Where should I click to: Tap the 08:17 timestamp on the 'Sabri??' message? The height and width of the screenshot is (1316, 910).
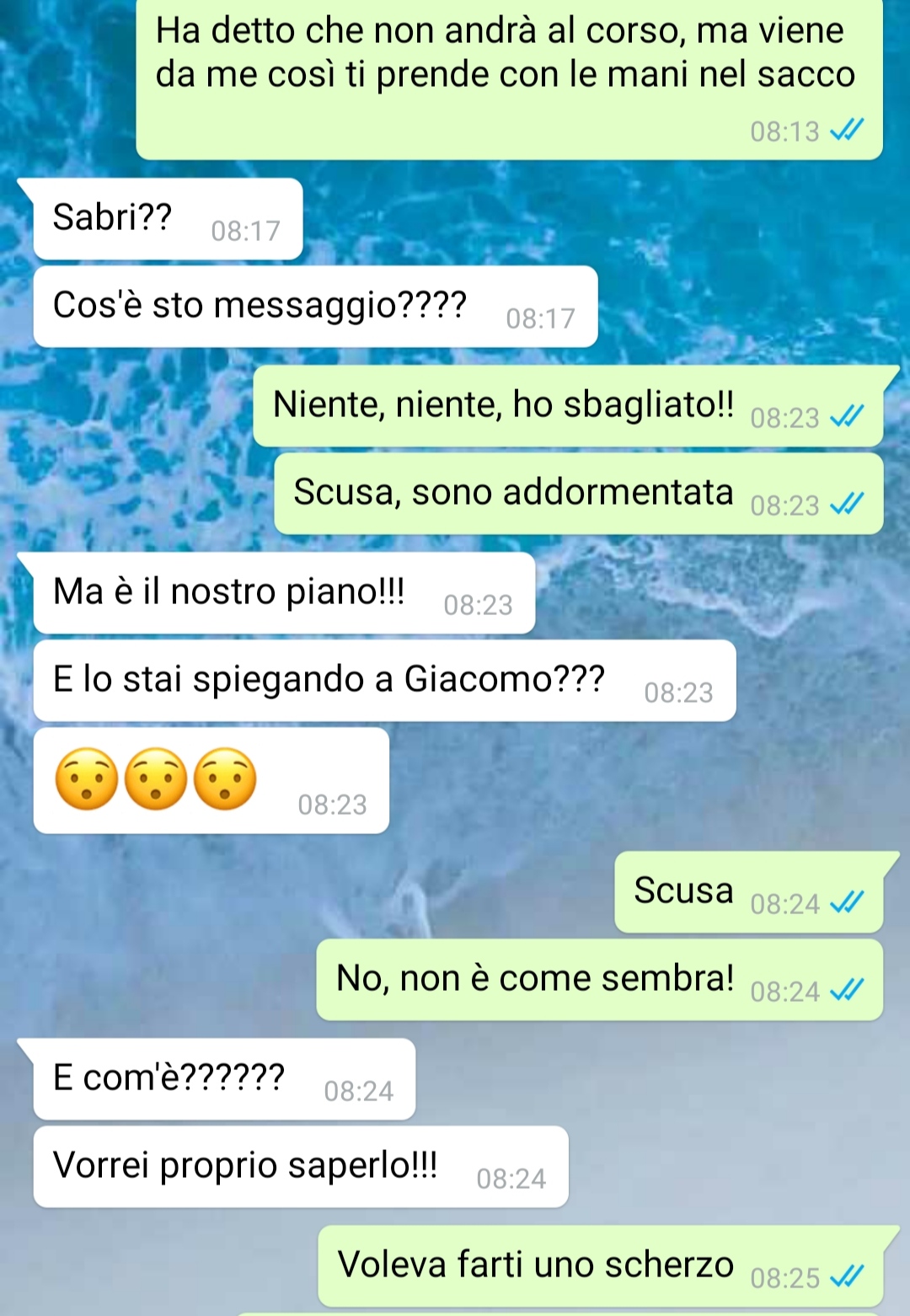[245, 230]
